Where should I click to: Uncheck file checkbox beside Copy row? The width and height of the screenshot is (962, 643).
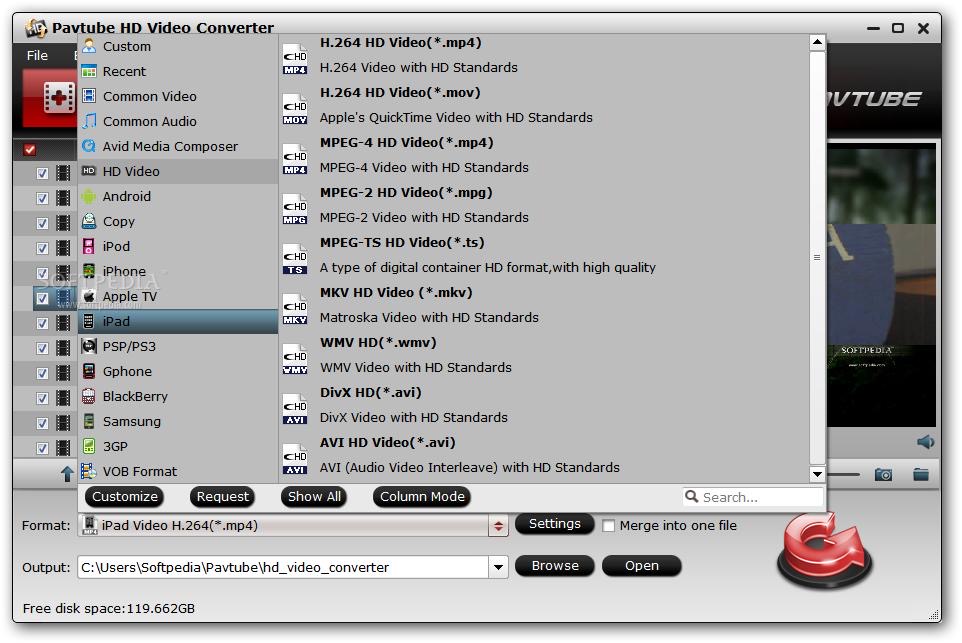tap(42, 223)
